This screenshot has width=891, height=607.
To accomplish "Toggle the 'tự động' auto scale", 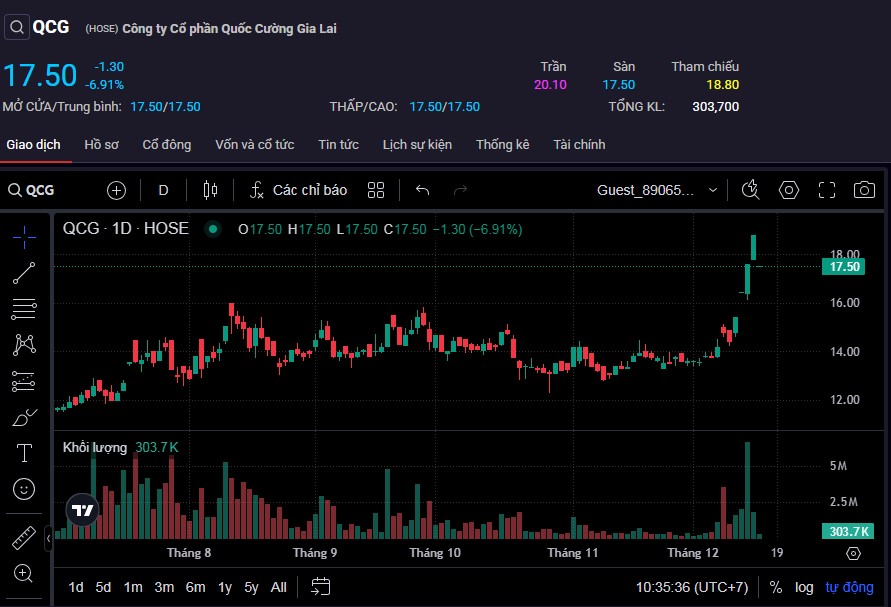I will click(849, 587).
